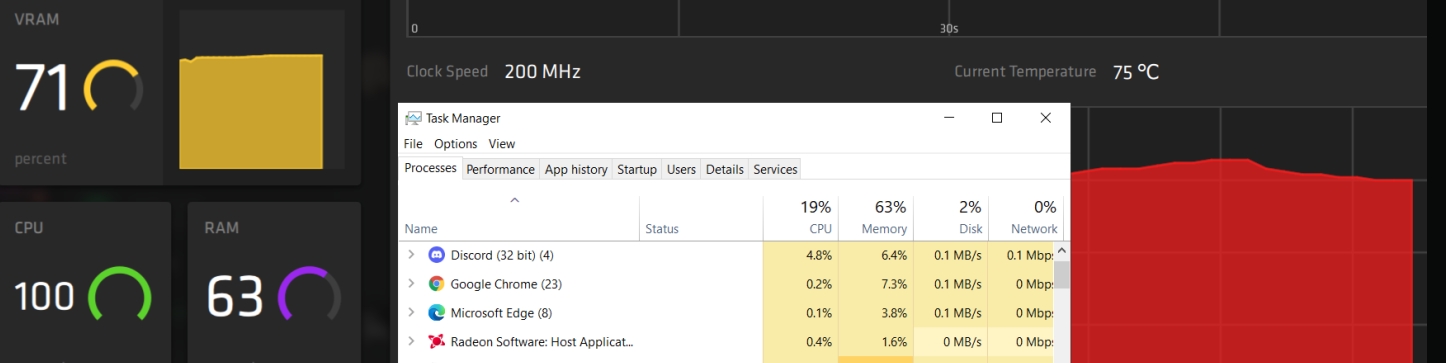Collapse the column header using the up chevron
1446x363 pixels.
[515, 200]
